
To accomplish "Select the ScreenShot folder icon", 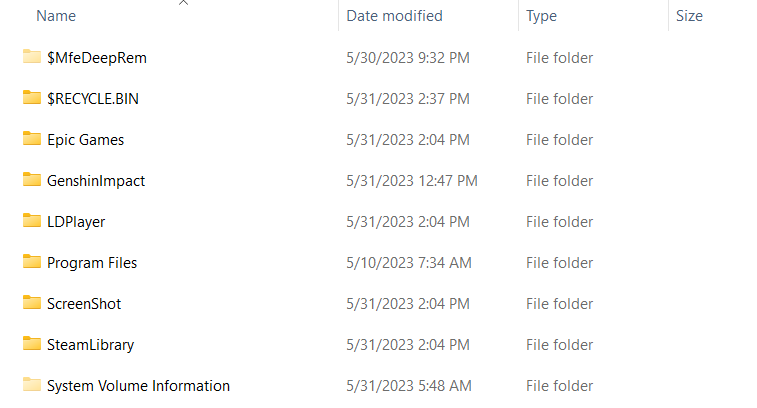I will point(32,303).
